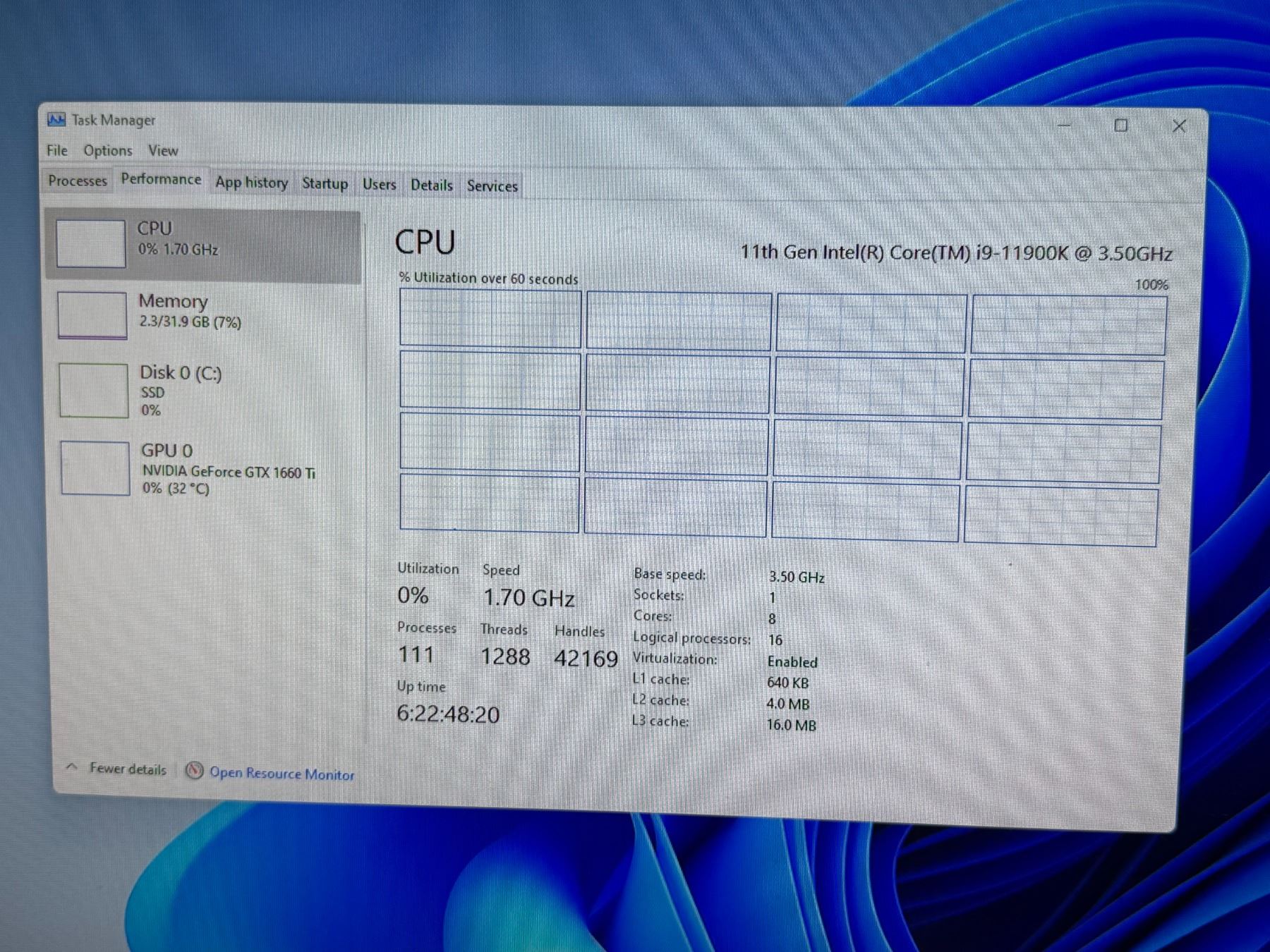The image size is (1270, 952).
Task: Click the Resource Monitor icon
Action: (195, 771)
